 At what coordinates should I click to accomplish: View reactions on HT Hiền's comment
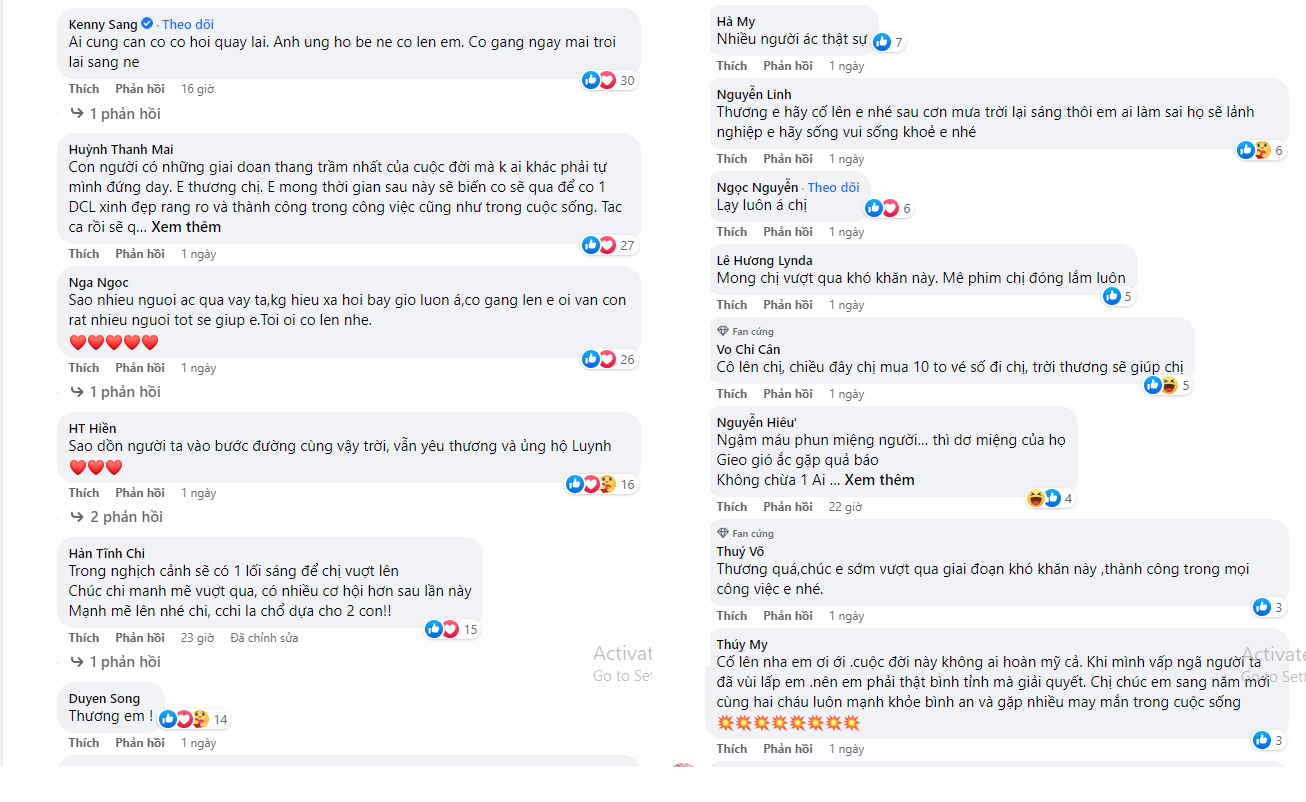(591, 484)
